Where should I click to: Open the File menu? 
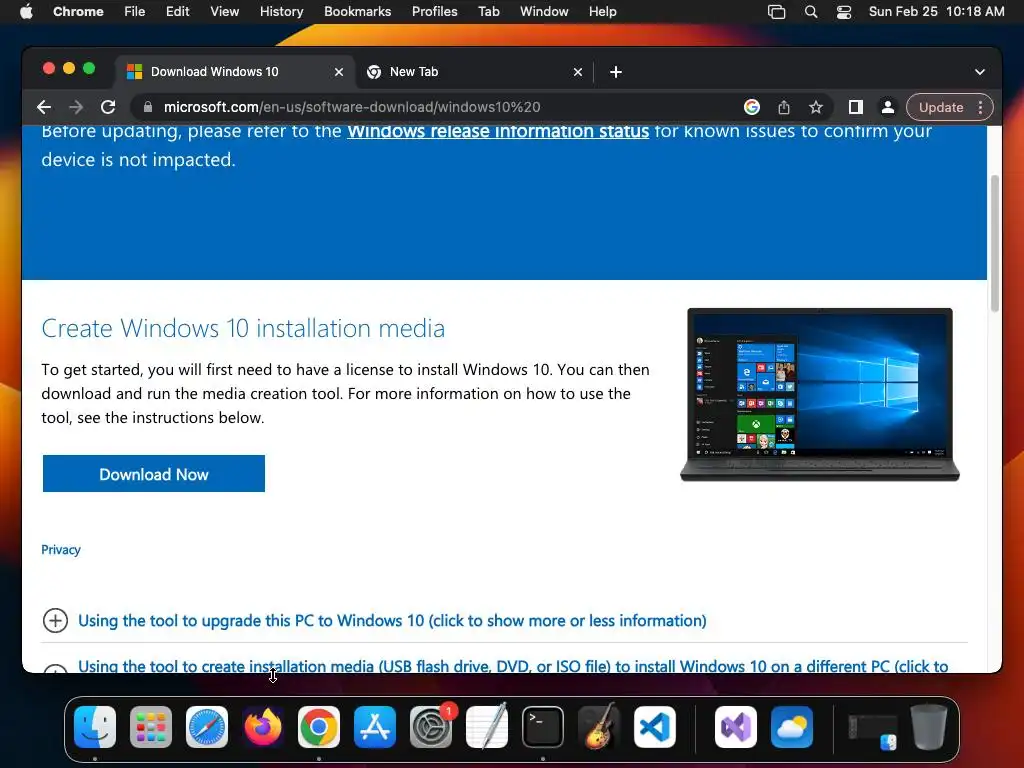pyautogui.click(x=135, y=12)
